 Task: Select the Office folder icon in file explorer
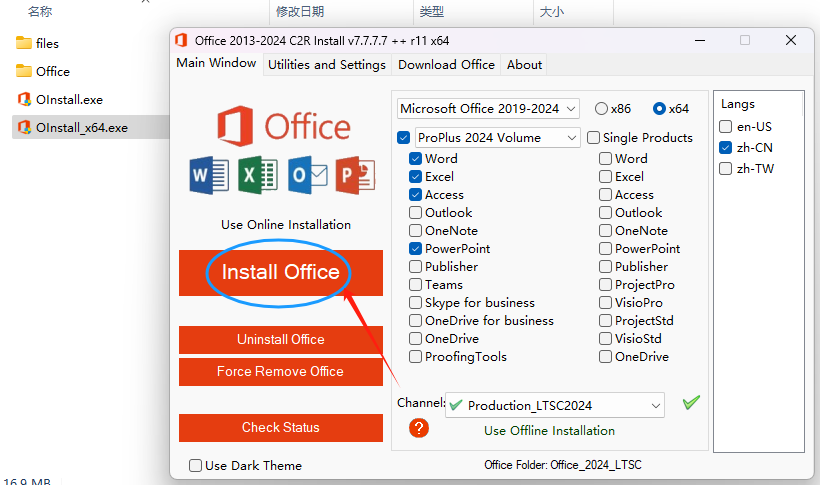coord(24,71)
